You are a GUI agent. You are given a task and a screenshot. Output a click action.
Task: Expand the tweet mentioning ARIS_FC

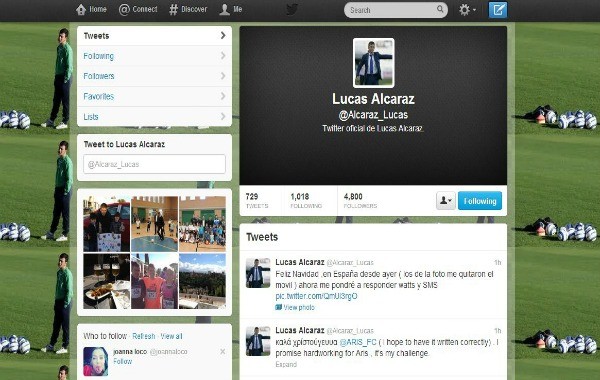286,364
